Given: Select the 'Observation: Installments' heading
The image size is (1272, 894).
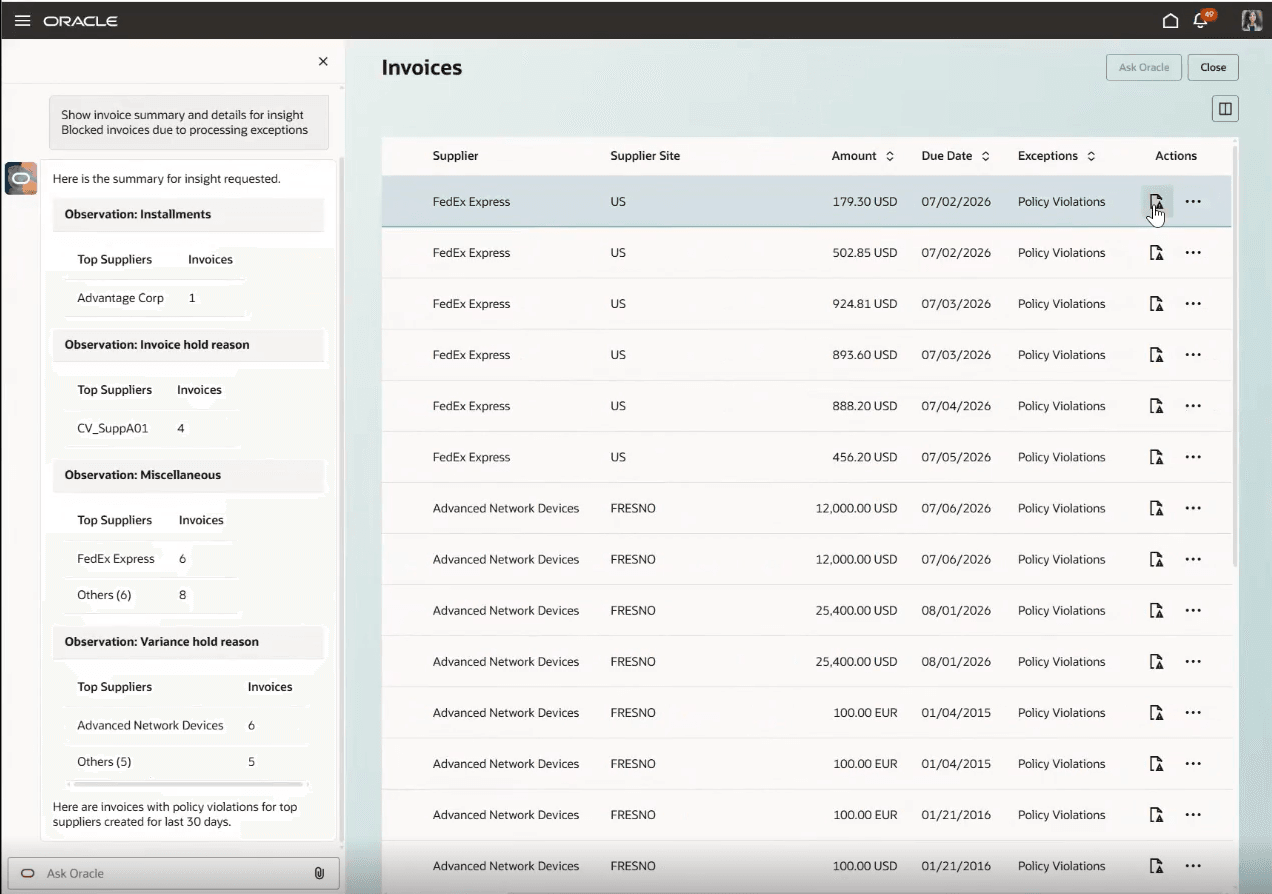Looking at the screenshot, I should (138, 214).
